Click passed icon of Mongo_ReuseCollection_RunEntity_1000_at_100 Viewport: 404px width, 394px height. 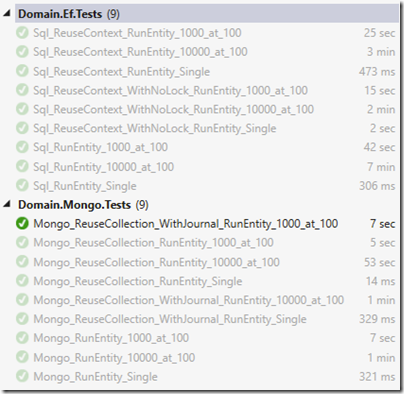point(22,243)
